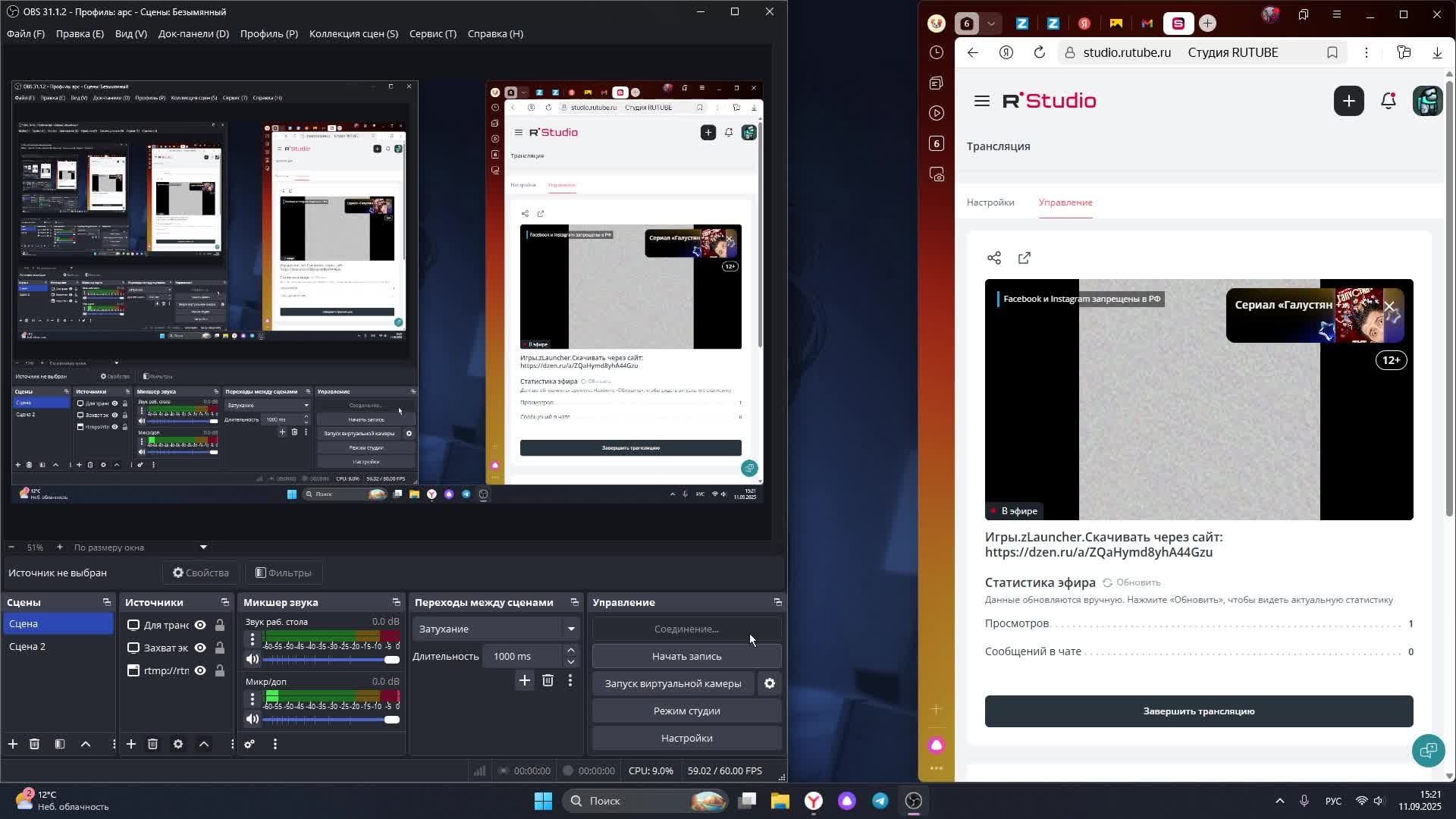Open source properties gear in Источники panel

click(178, 744)
